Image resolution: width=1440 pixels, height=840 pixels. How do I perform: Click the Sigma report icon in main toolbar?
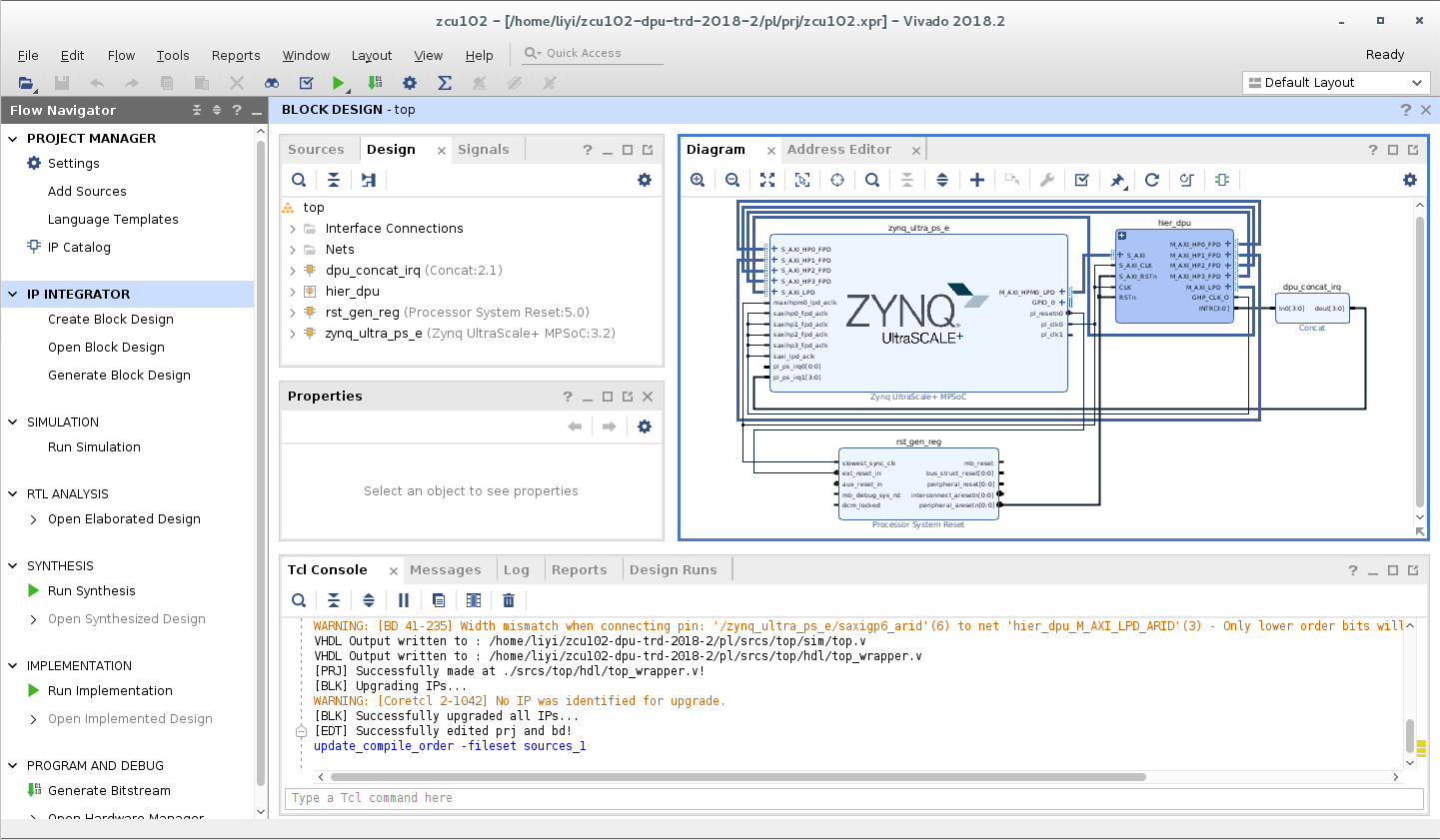click(445, 83)
